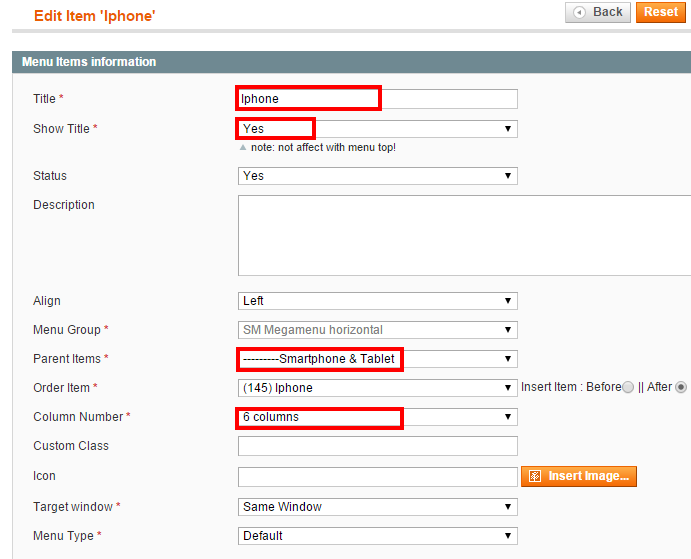Screen dimensions: 691x559
Task: Focus the Custom Class input field
Action: (378, 446)
